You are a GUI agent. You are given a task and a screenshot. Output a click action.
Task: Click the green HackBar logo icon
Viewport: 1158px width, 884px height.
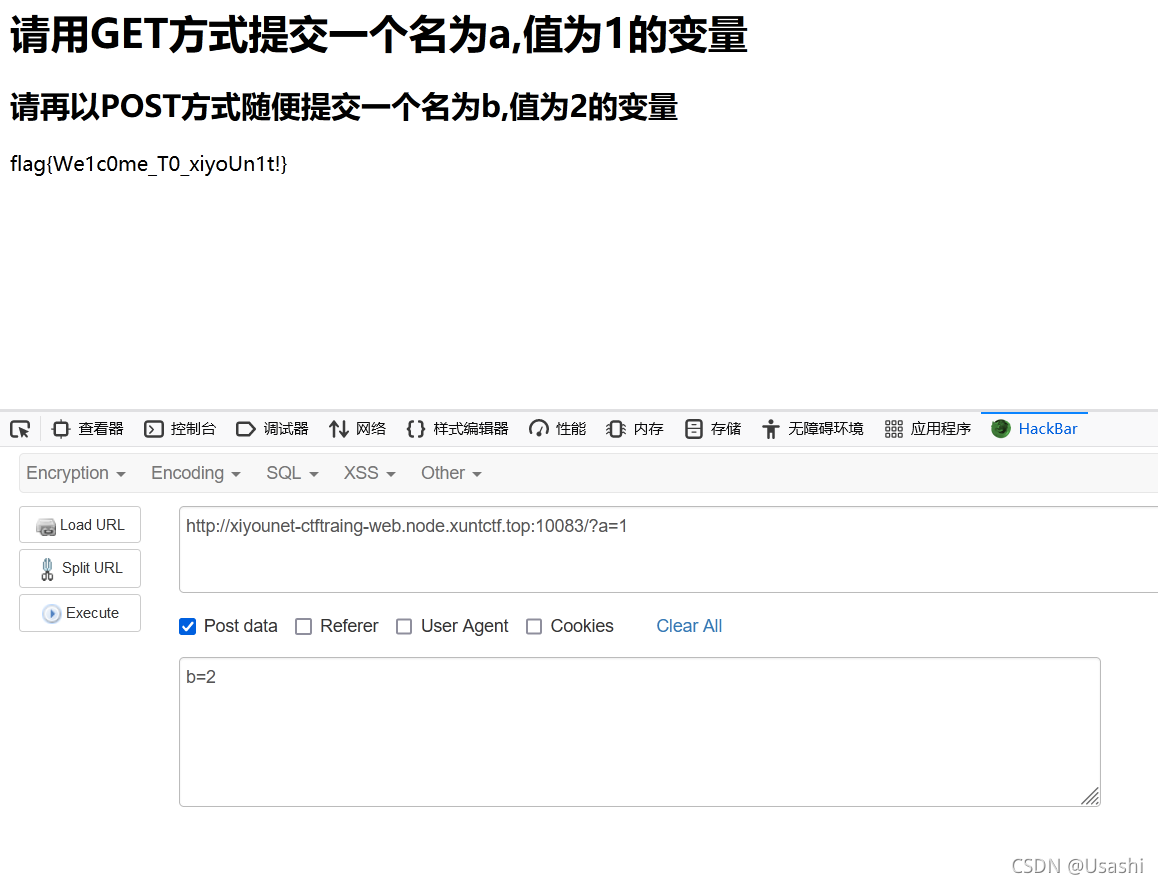[1001, 429]
